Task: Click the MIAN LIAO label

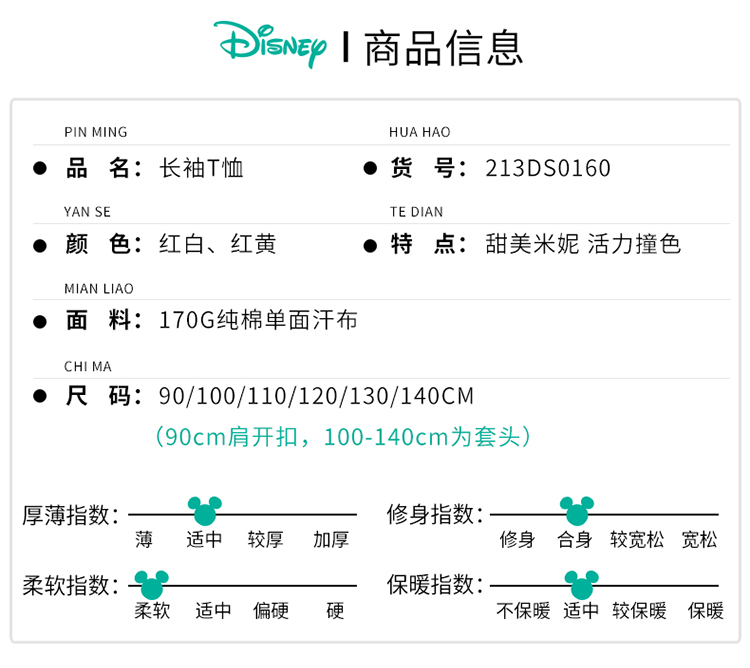Action: (x=99, y=289)
